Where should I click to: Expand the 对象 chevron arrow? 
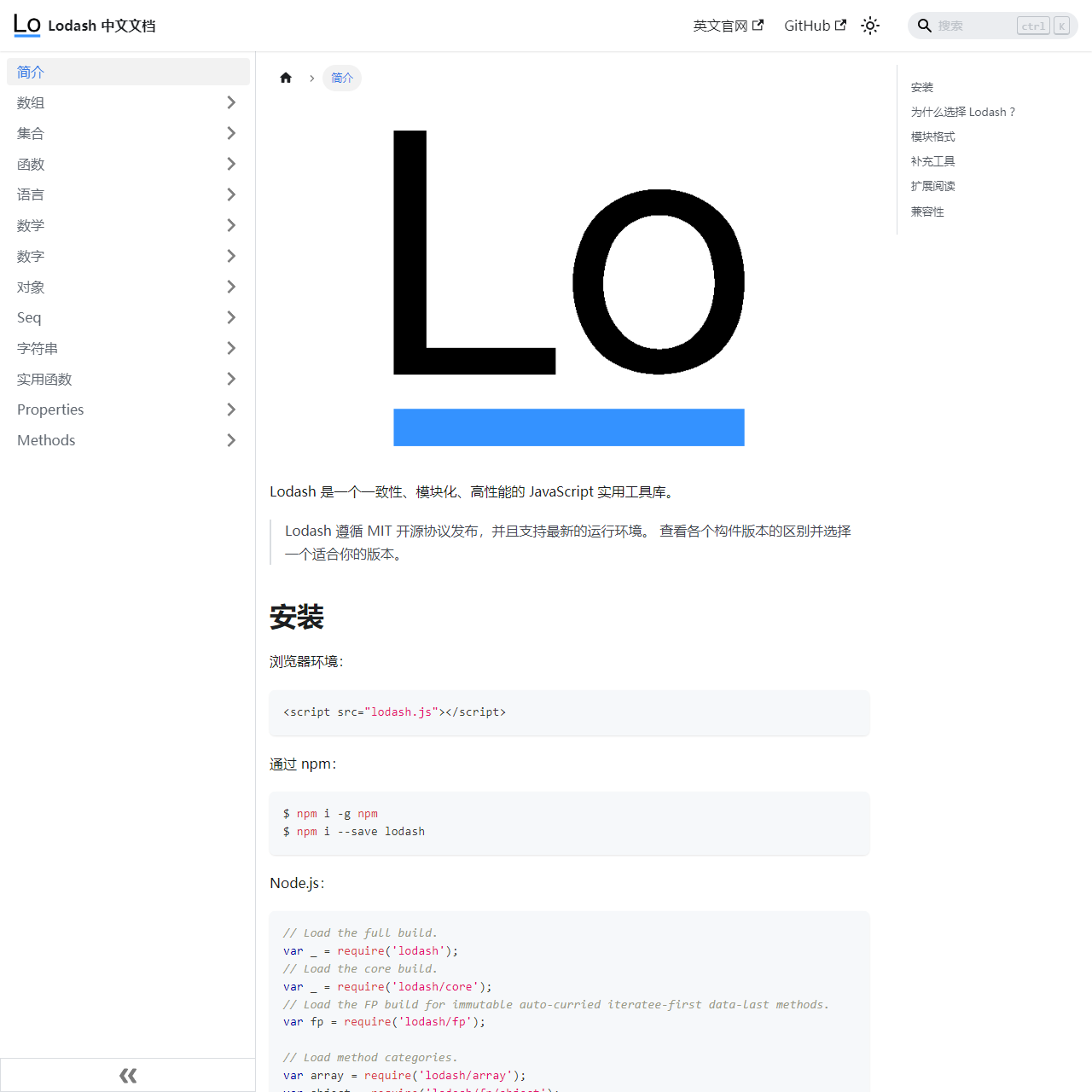231,287
